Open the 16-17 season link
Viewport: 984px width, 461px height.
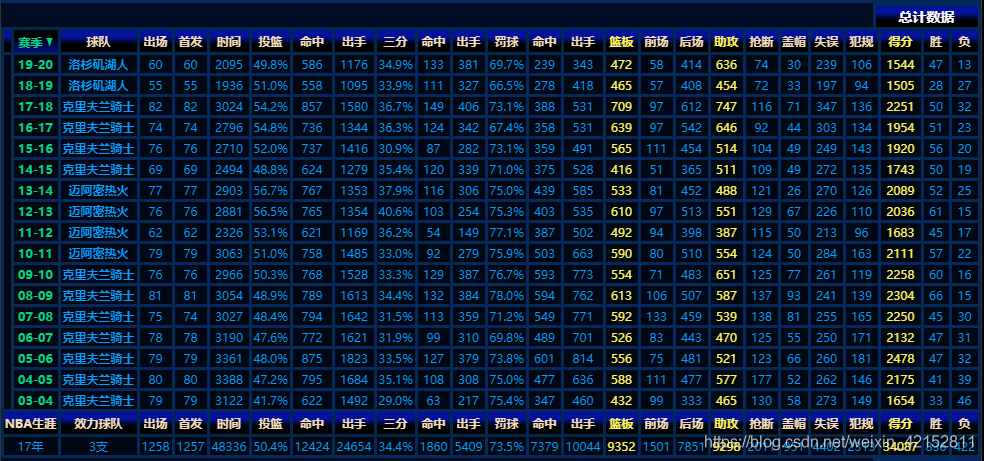point(36,128)
